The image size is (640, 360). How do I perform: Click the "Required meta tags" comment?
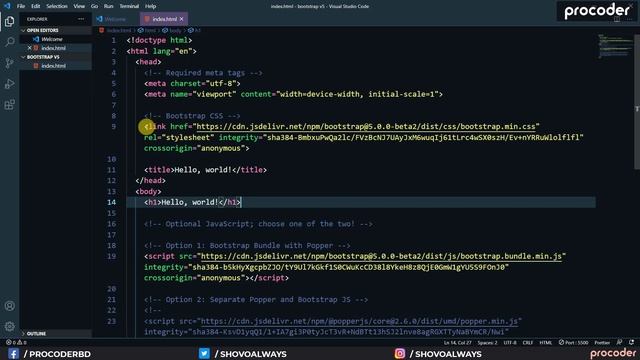coord(203,73)
